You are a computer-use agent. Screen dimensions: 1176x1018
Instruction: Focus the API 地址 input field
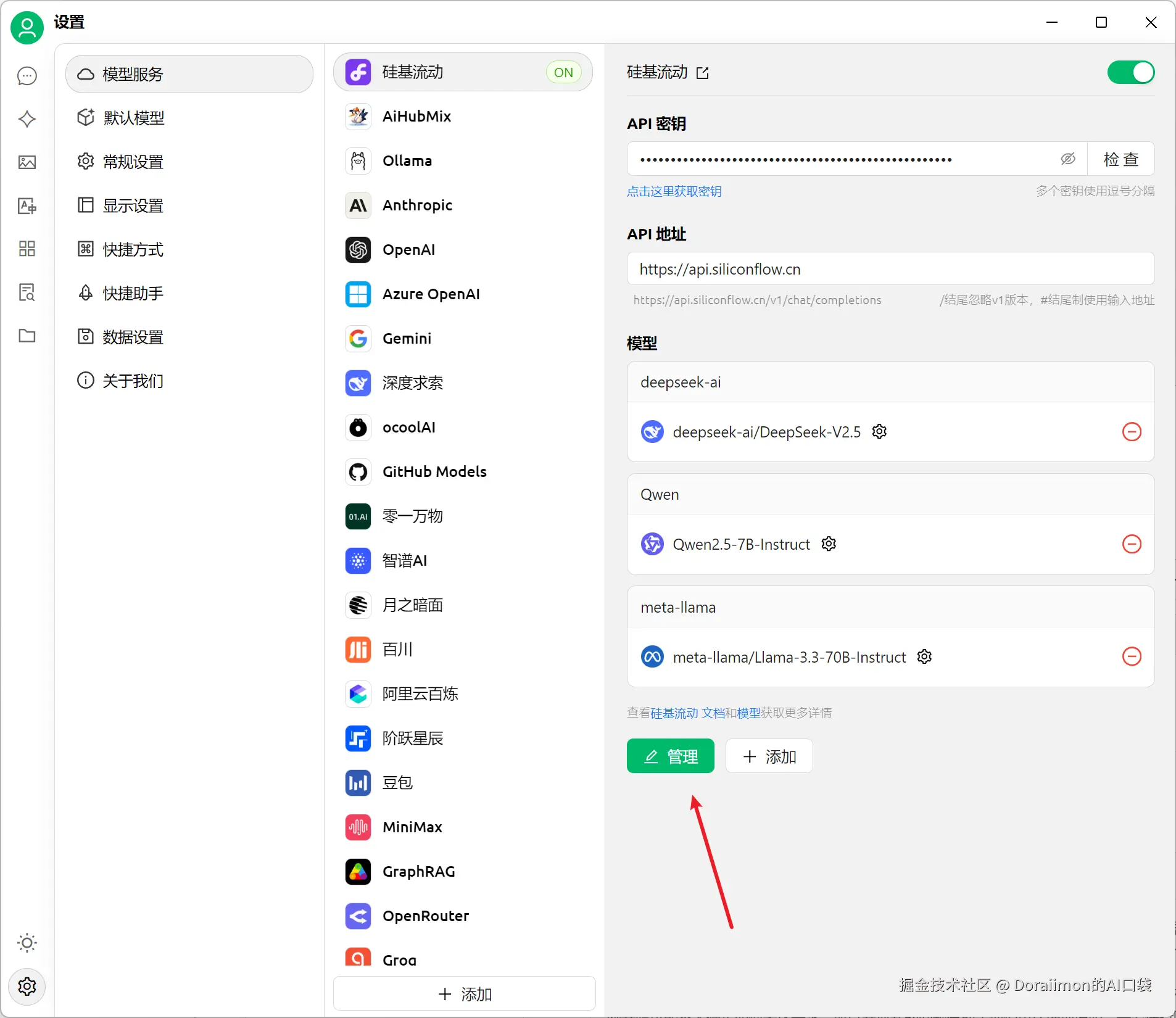tap(890, 269)
